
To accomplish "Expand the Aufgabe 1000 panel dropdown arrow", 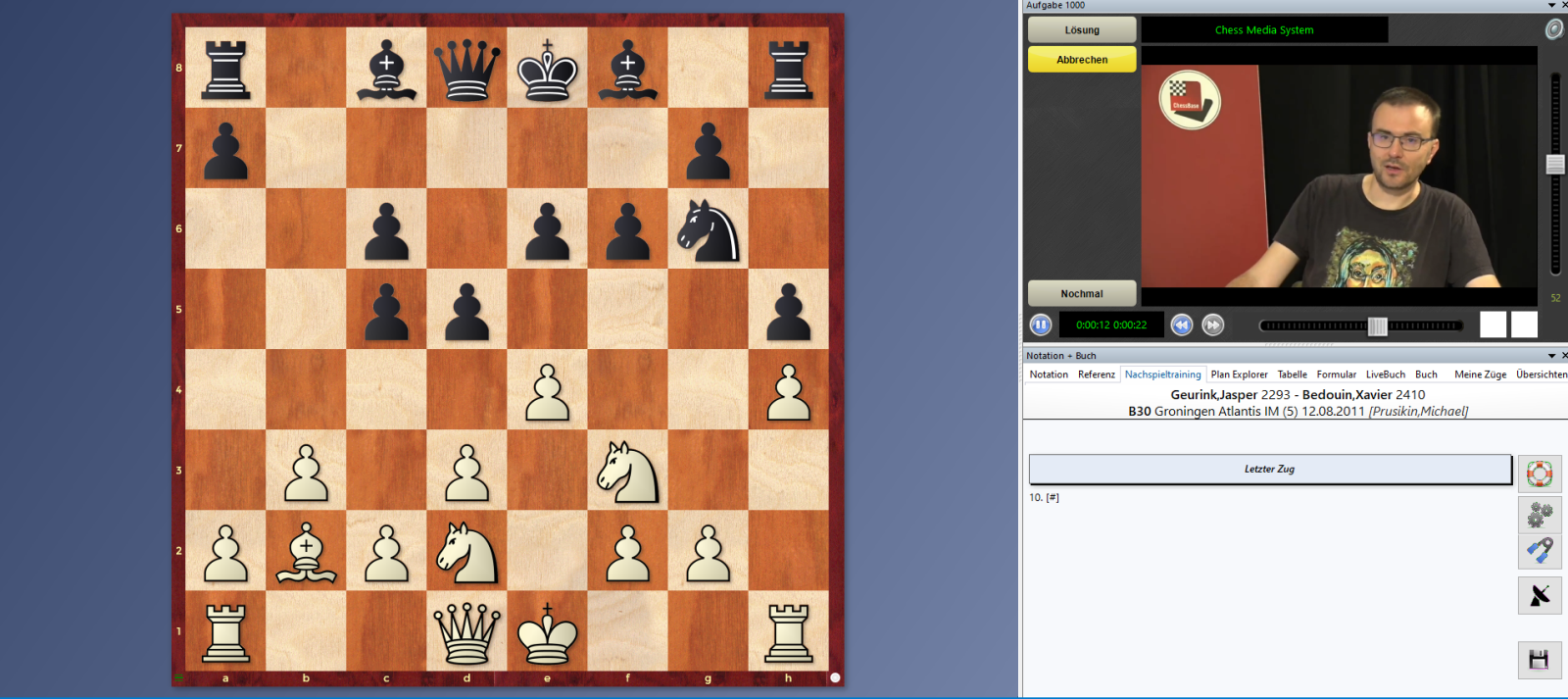I will (x=1551, y=6).
